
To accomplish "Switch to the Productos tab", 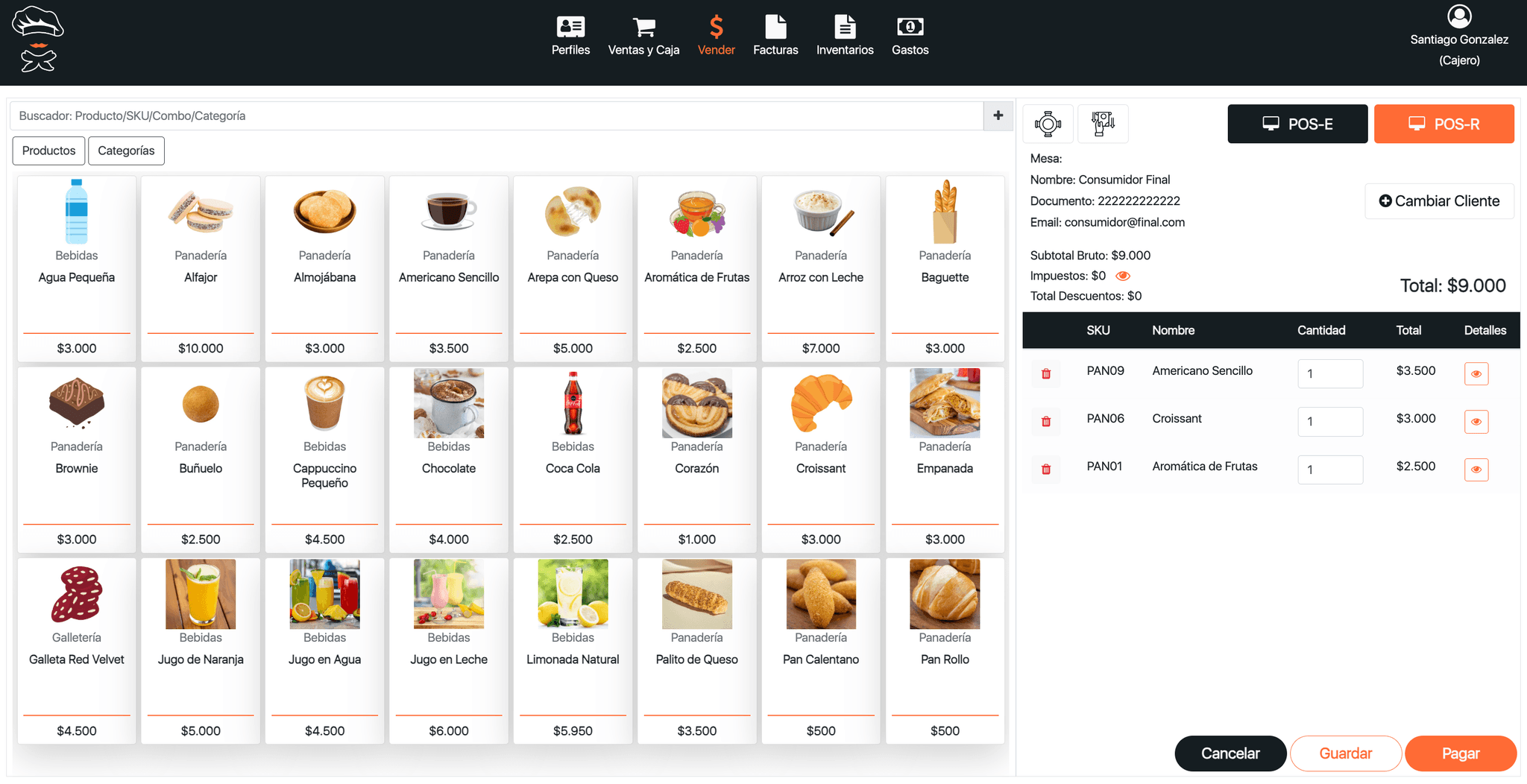I will pos(48,151).
